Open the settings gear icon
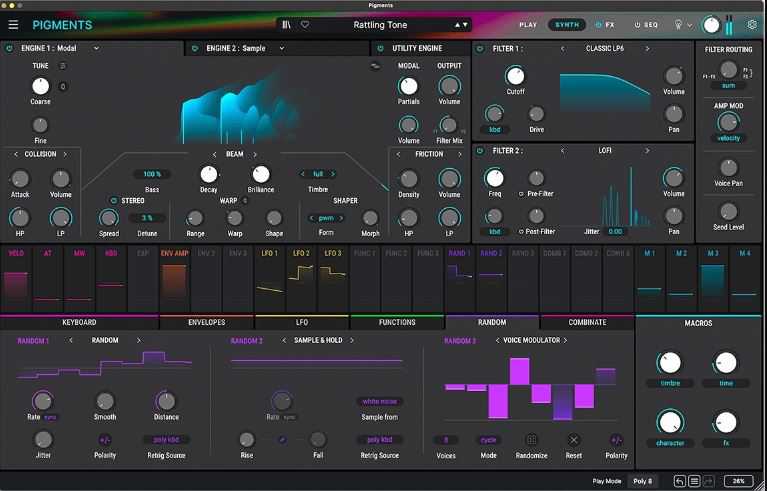Screen dimensions: 767x491 [x=752, y=25]
